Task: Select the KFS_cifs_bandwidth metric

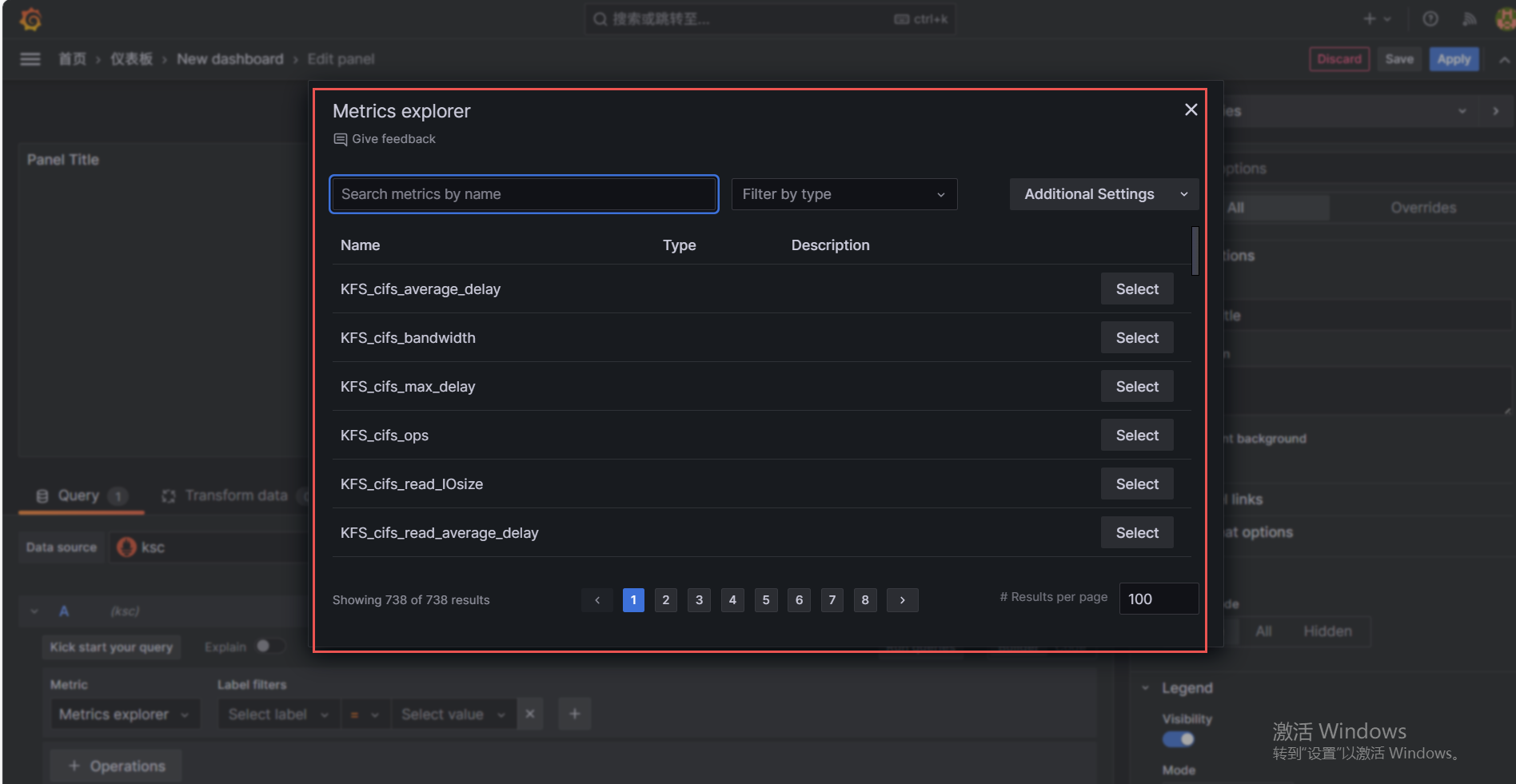Action: [1136, 338]
